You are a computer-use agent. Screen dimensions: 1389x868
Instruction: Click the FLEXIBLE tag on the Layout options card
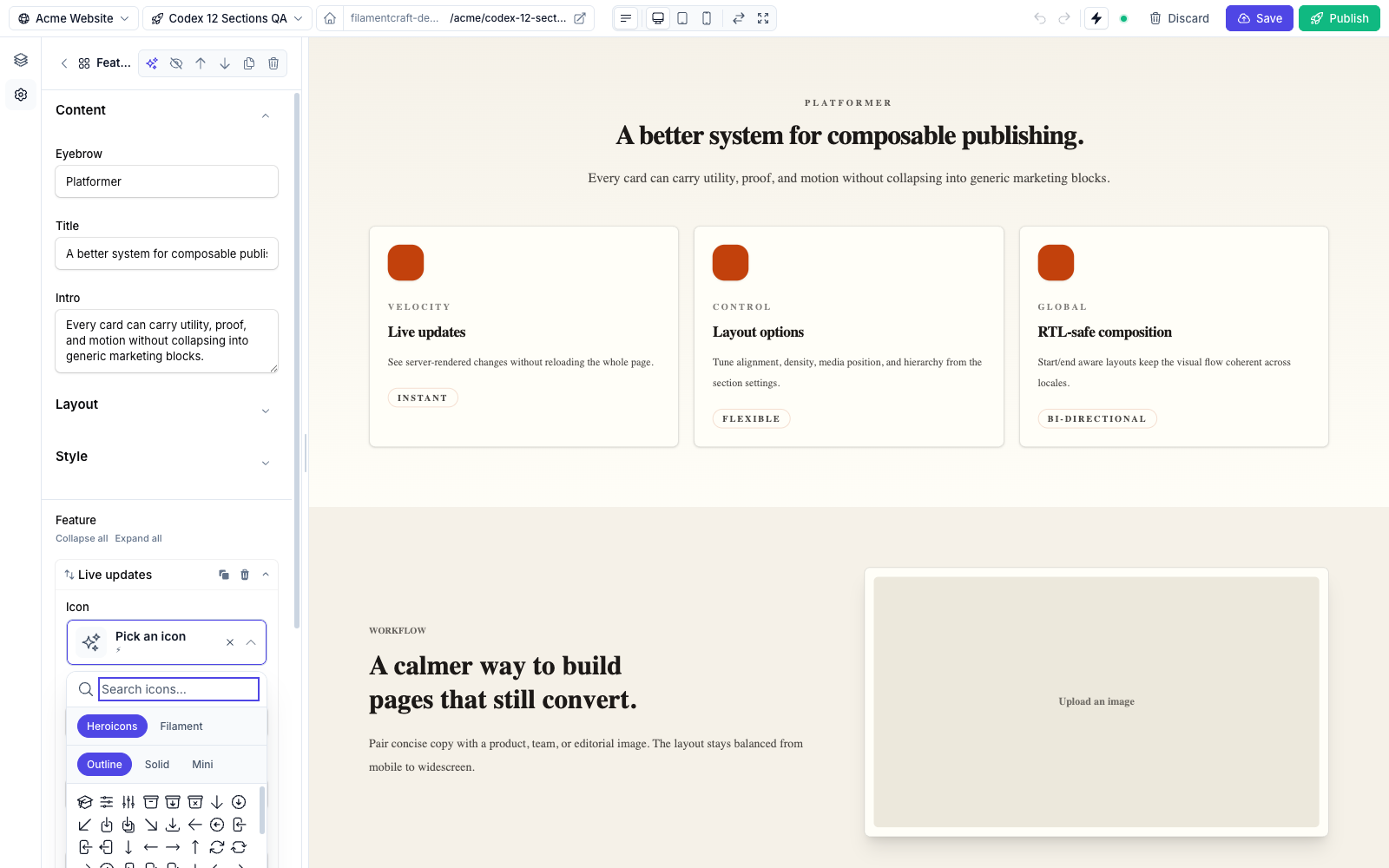pyautogui.click(x=752, y=418)
